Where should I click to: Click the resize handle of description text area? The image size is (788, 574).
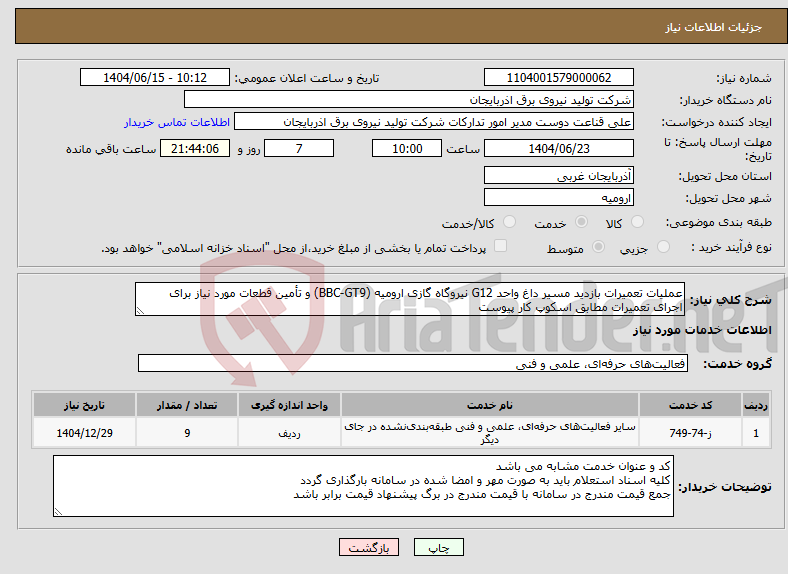coord(140,311)
